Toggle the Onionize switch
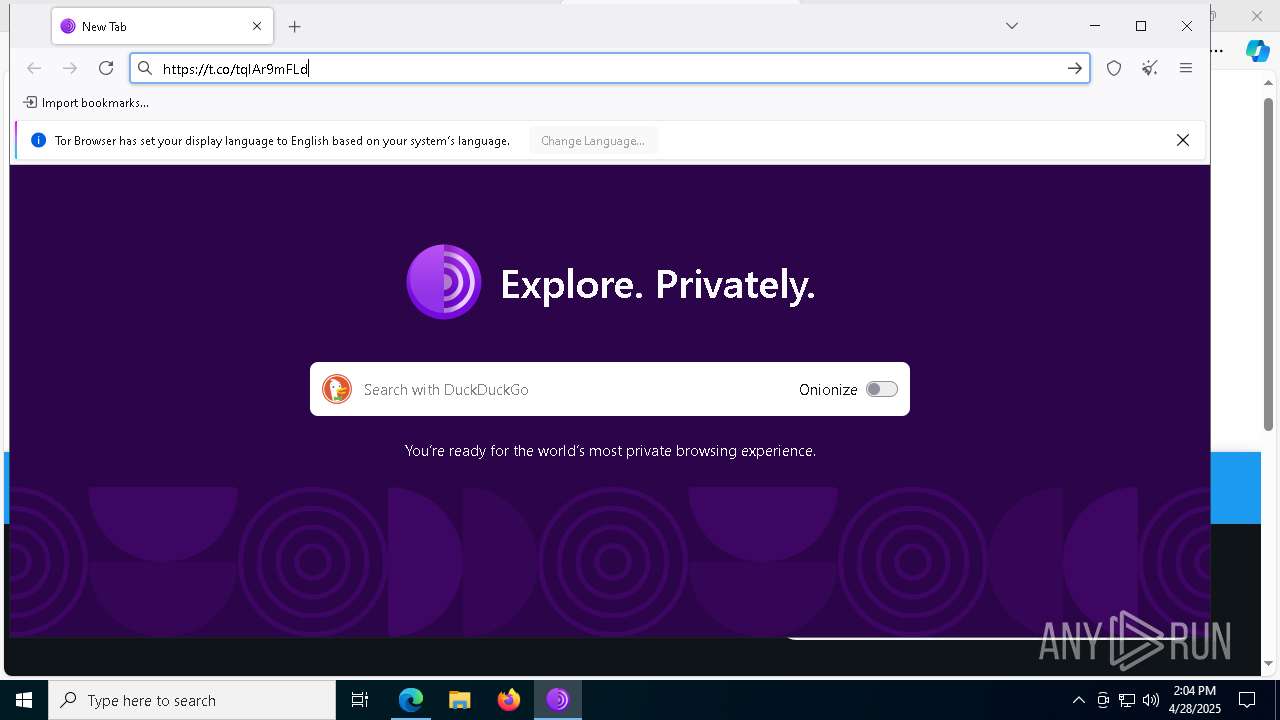Viewport: 1280px width, 720px height. click(882, 389)
